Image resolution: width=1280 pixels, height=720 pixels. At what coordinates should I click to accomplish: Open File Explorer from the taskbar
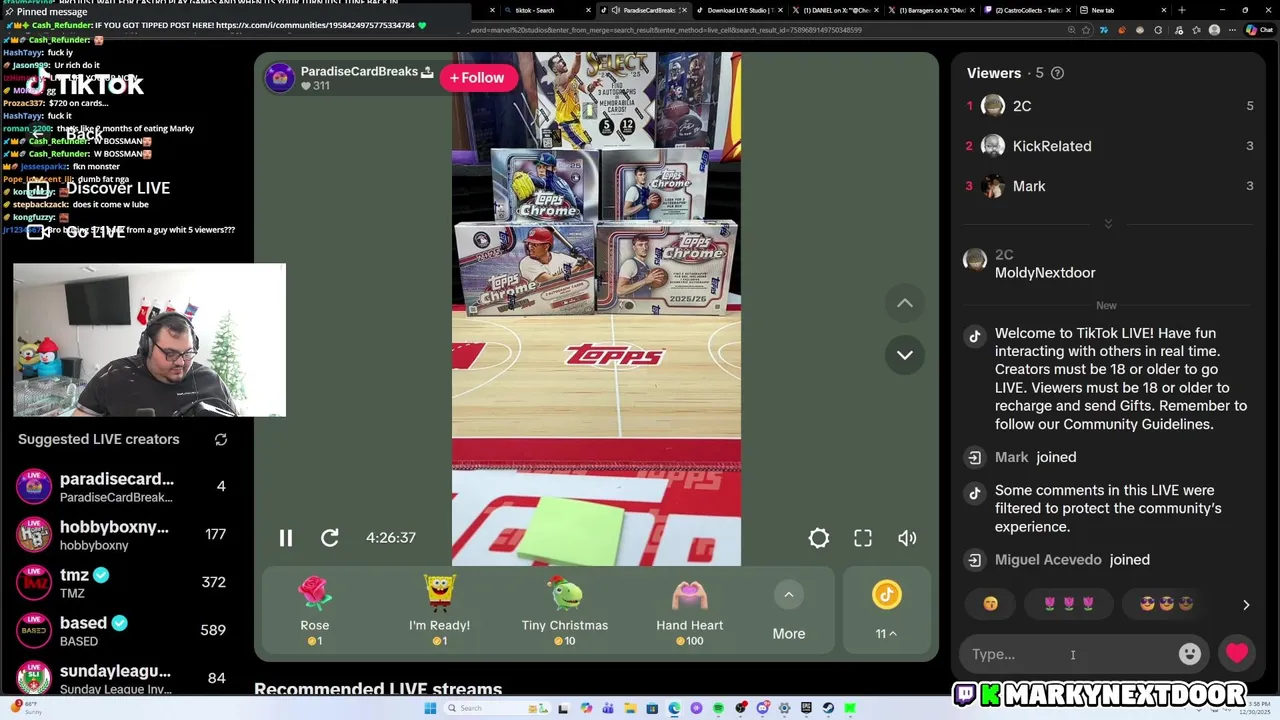(x=630, y=709)
